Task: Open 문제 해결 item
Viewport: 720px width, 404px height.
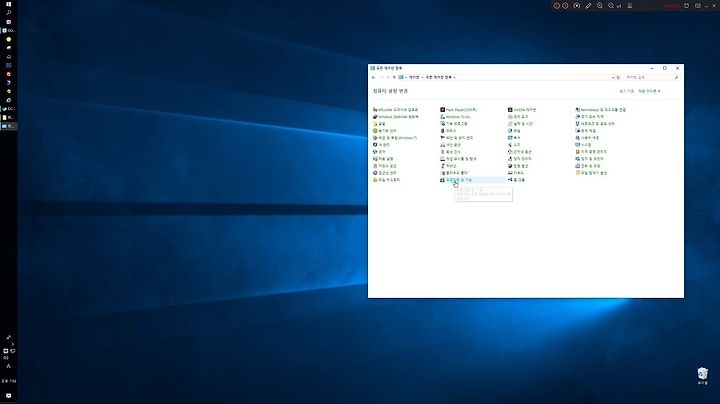Action: click(x=585, y=131)
